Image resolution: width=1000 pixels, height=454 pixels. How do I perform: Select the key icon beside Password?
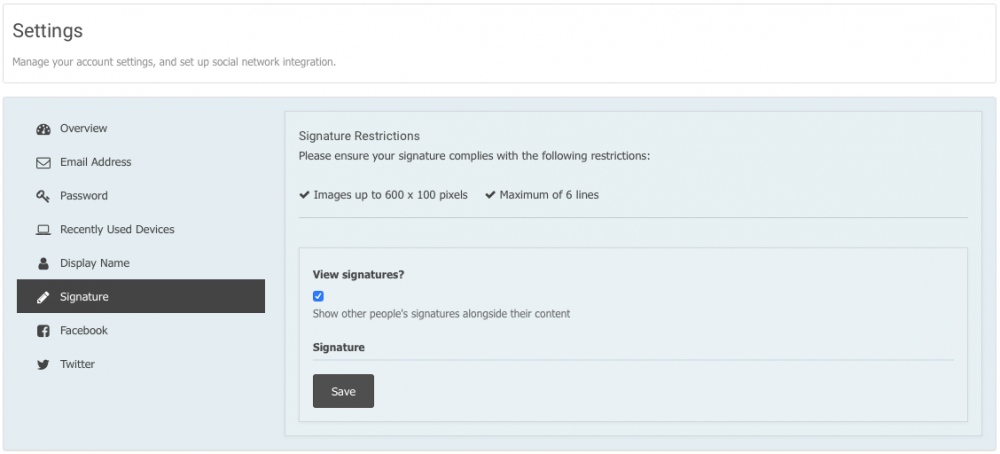43,196
